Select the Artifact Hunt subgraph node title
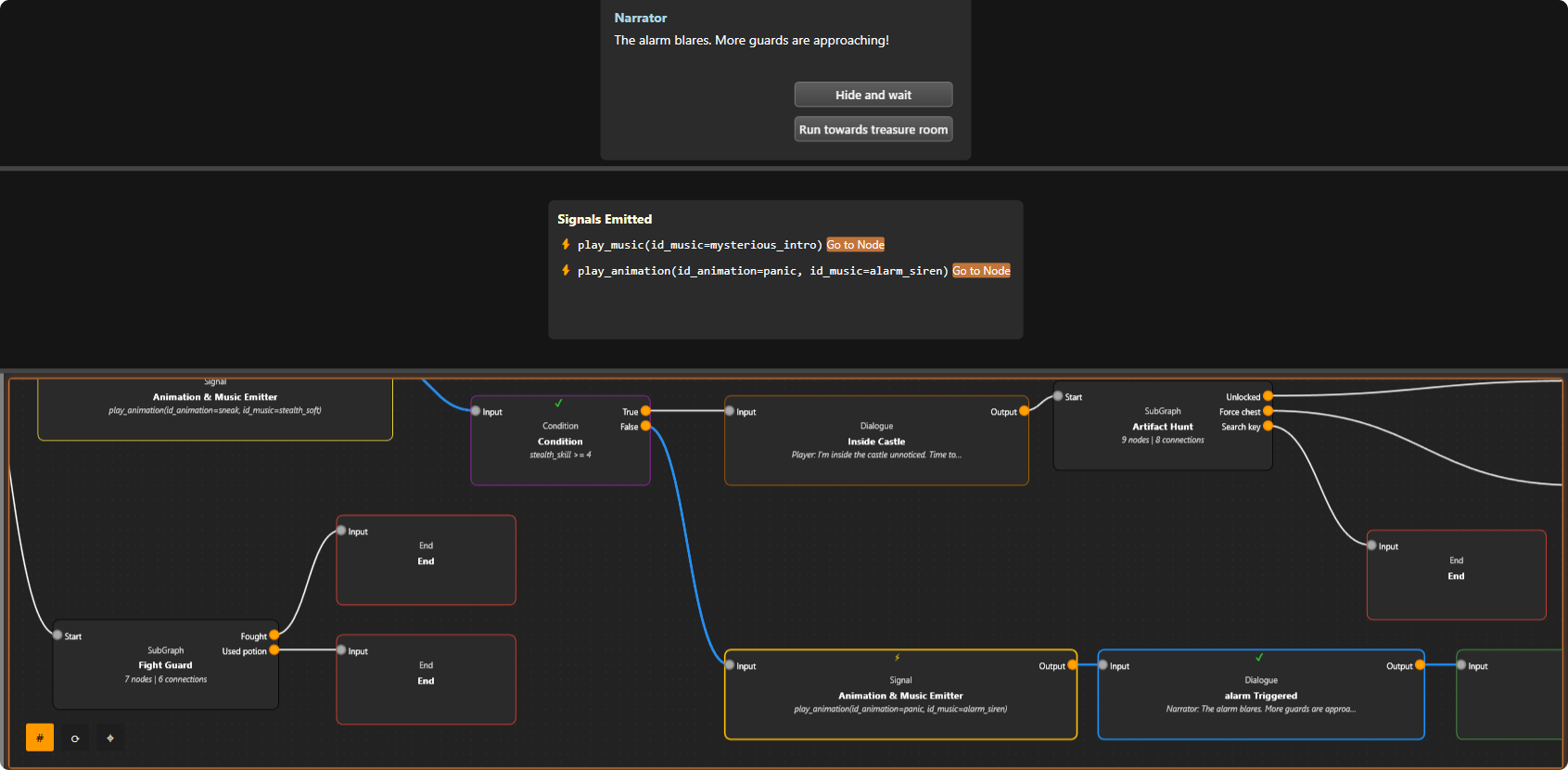Viewport: 1568px width, 770px height. click(x=1163, y=427)
